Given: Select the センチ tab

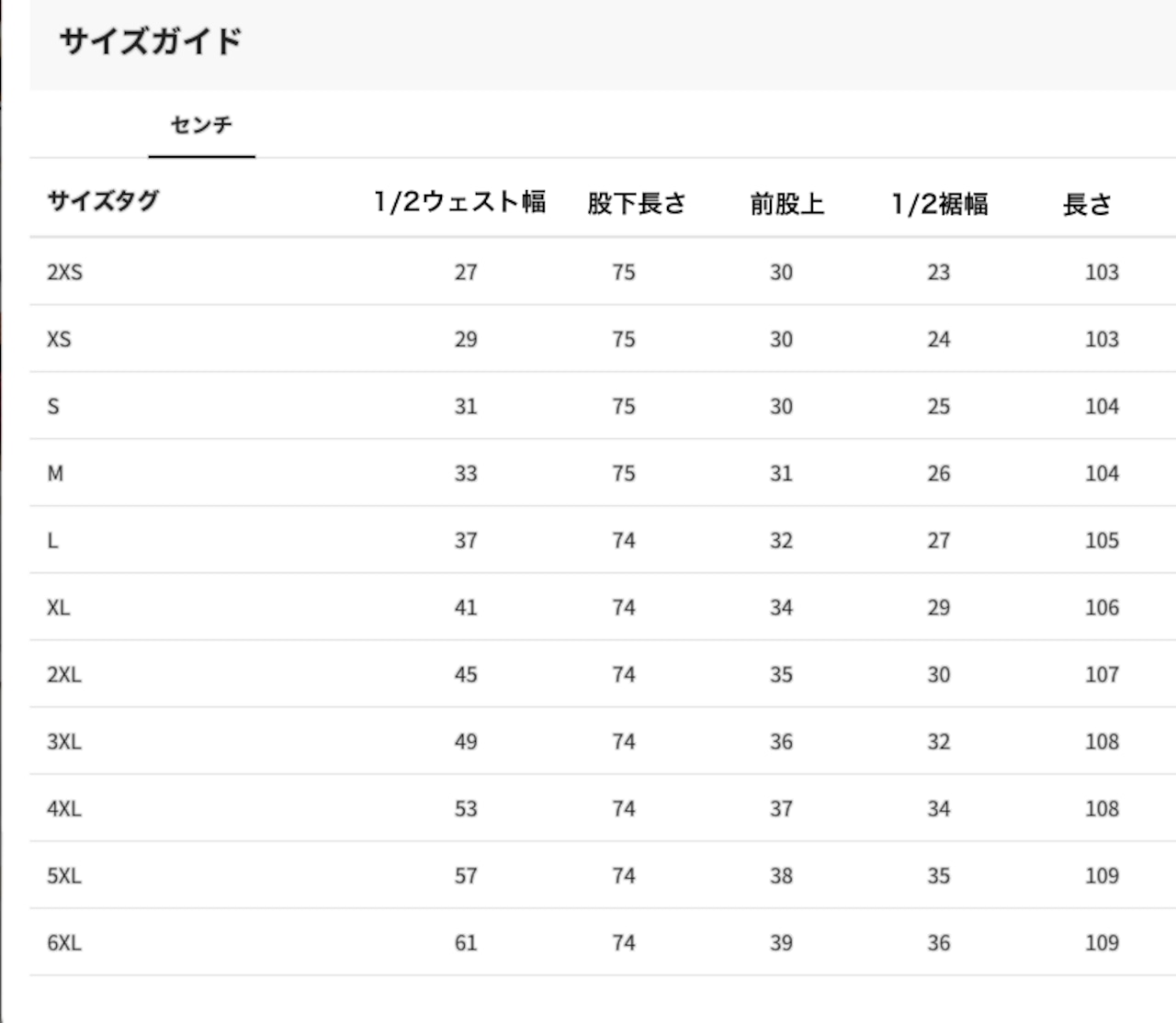Looking at the screenshot, I should coord(201,125).
